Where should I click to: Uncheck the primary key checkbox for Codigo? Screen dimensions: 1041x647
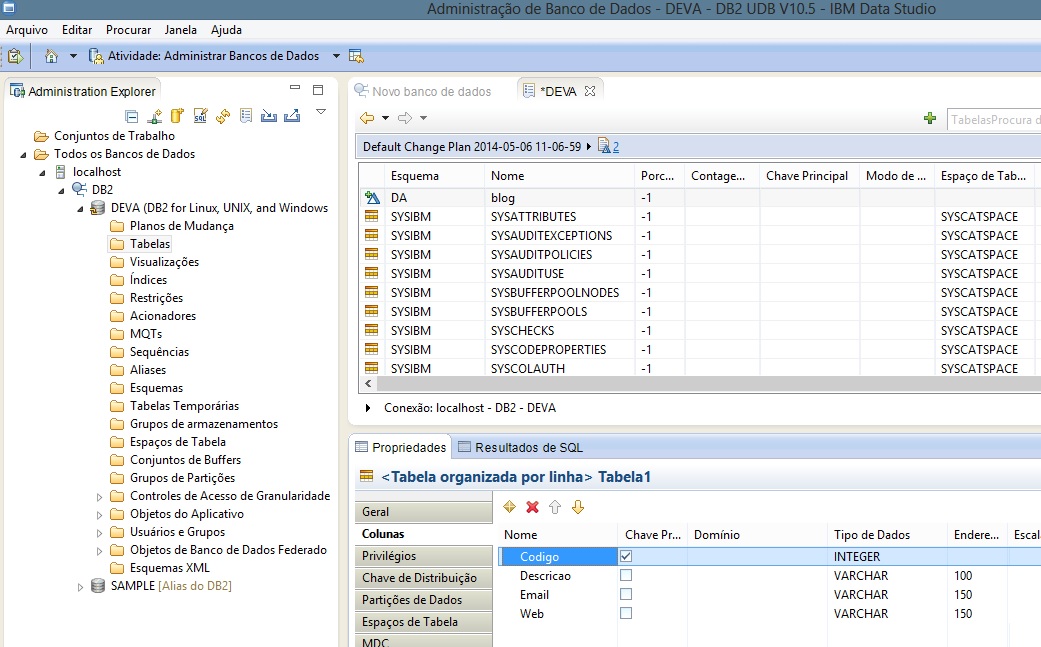click(x=626, y=556)
